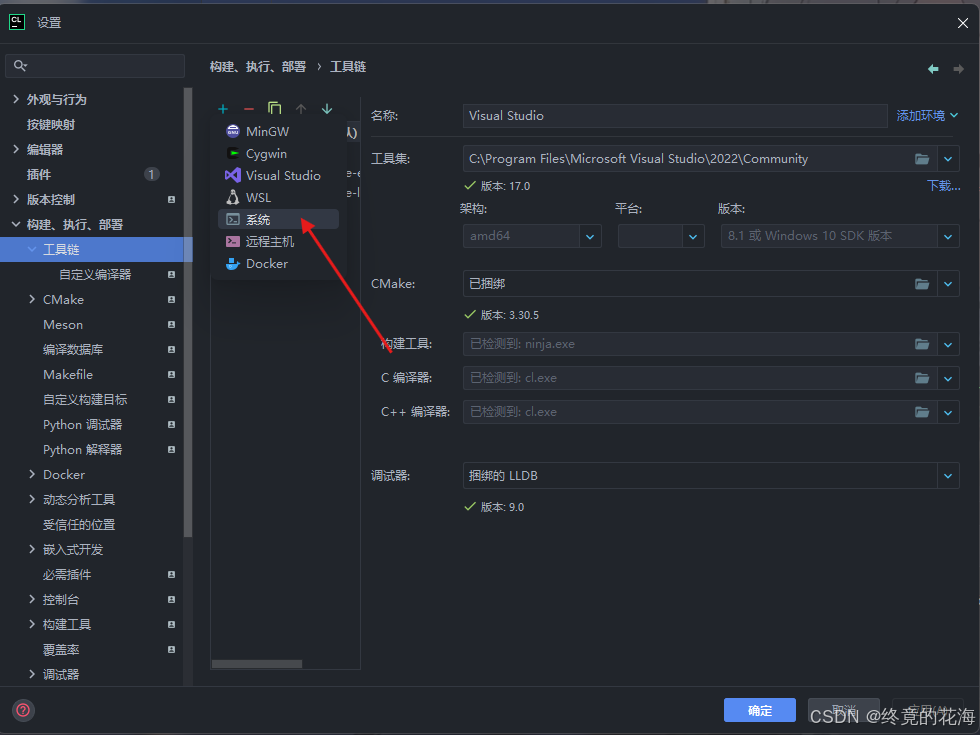The width and height of the screenshot is (980, 735).
Task: Select Makefile in the settings tree
Action: pos(91,374)
